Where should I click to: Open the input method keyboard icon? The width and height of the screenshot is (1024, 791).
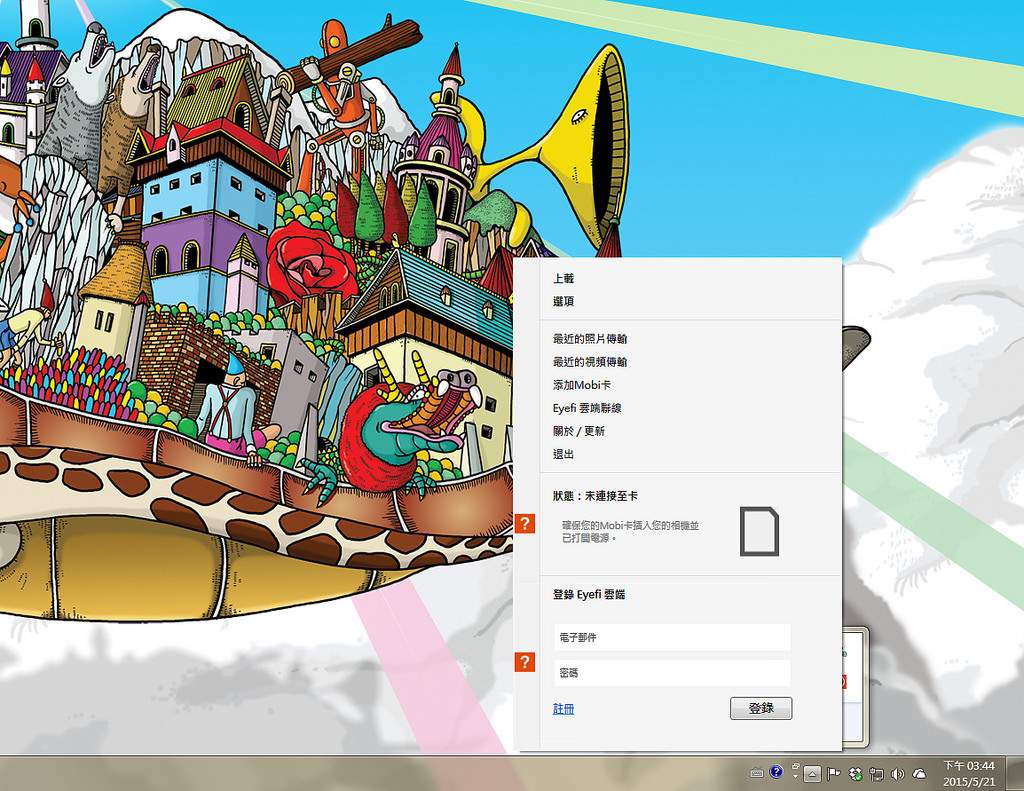tap(757, 773)
